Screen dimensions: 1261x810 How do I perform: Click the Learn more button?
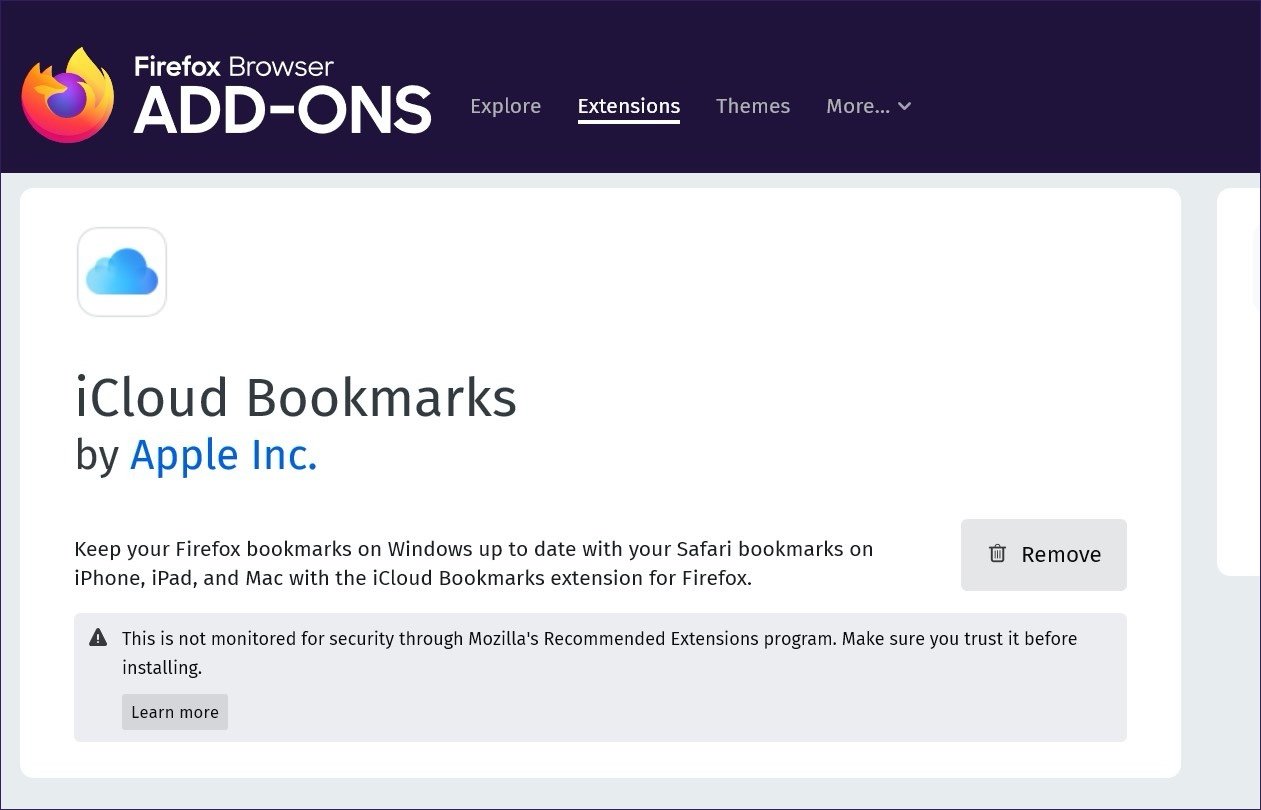coord(175,712)
